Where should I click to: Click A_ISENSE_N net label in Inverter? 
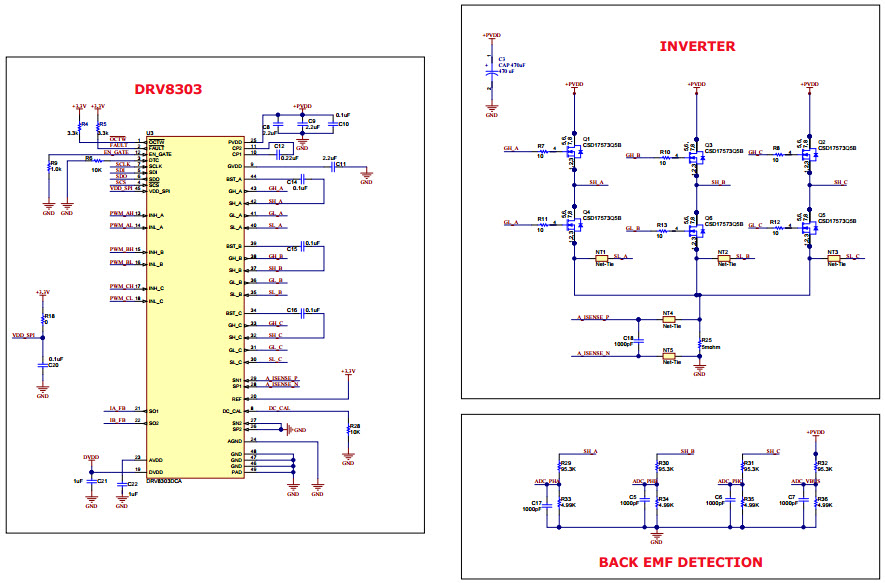[593, 353]
